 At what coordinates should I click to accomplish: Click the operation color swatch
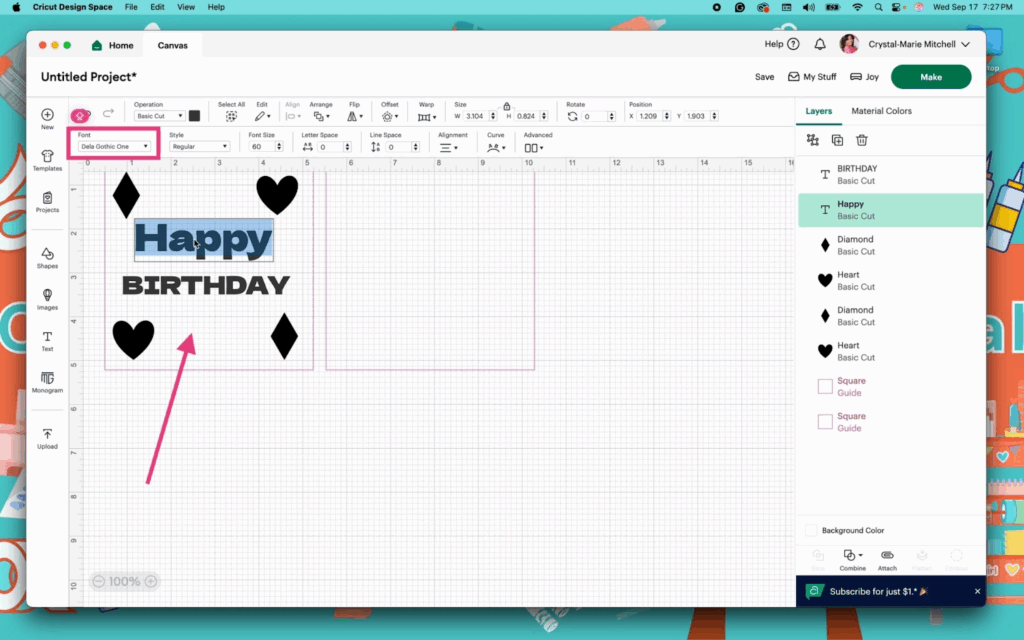click(x=195, y=116)
